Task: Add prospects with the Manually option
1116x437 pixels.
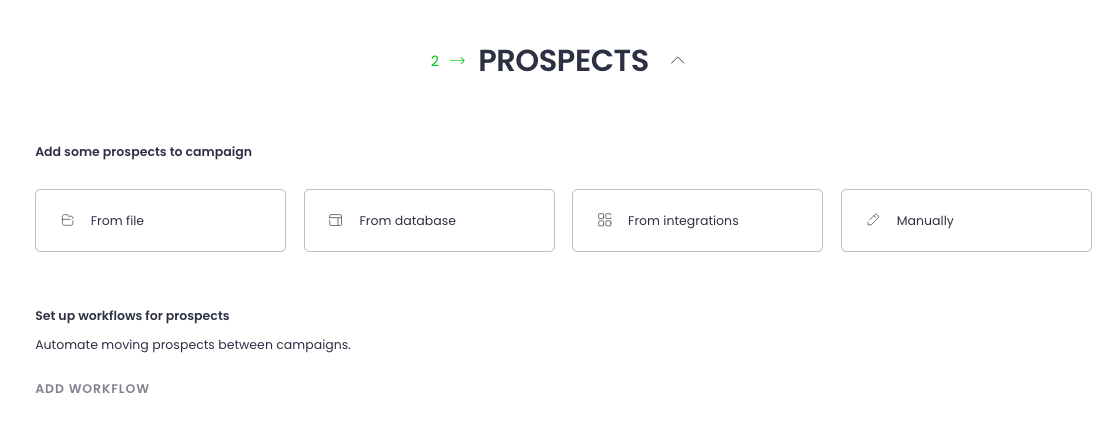Action: (966, 220)
